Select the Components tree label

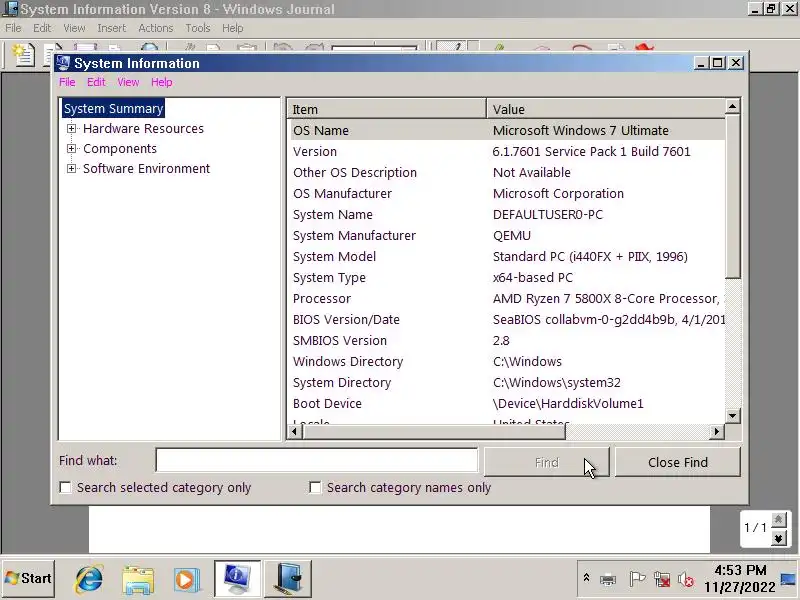tap(120, 148)
